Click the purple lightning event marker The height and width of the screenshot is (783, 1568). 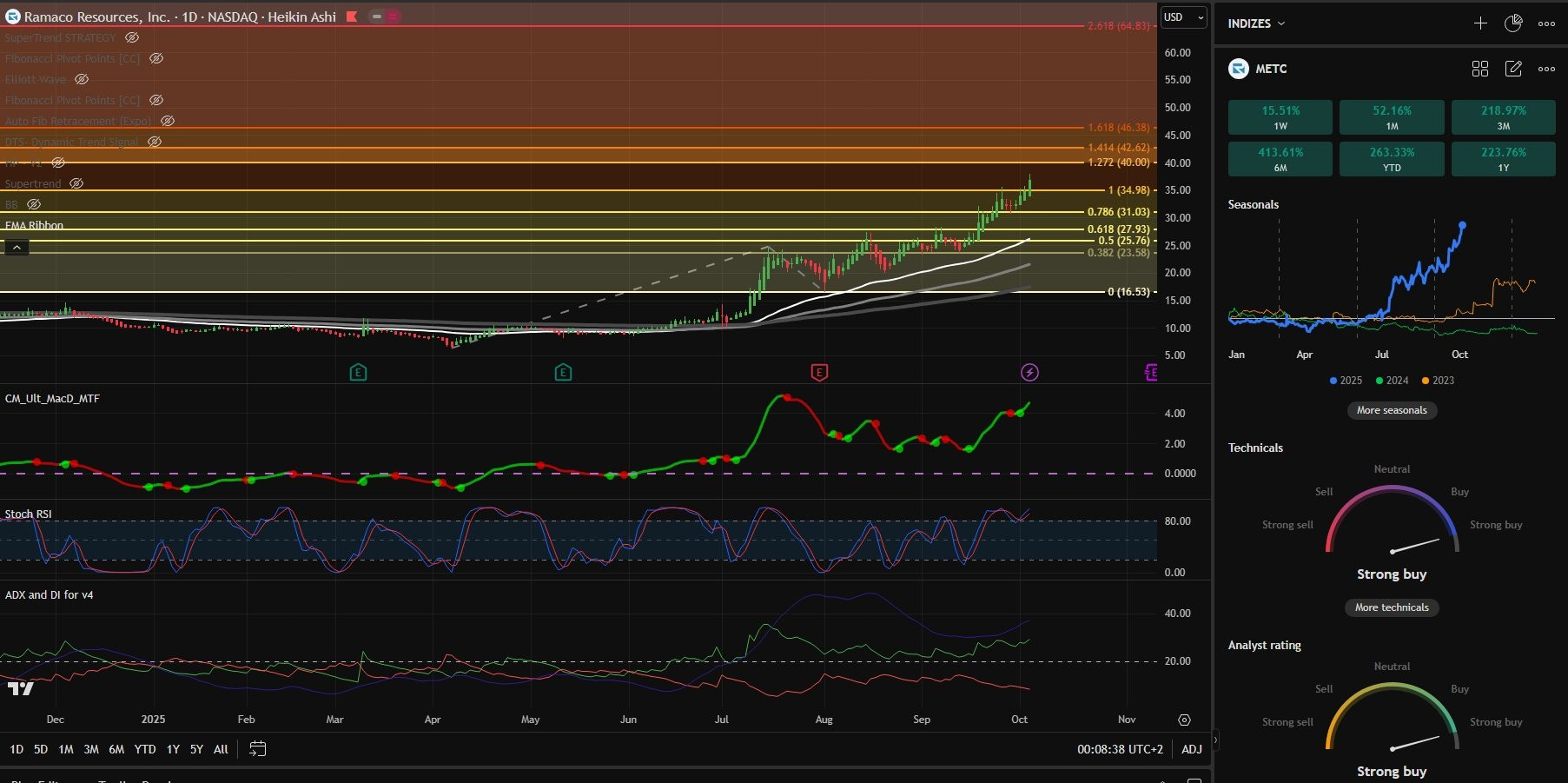coord(1029,373)
